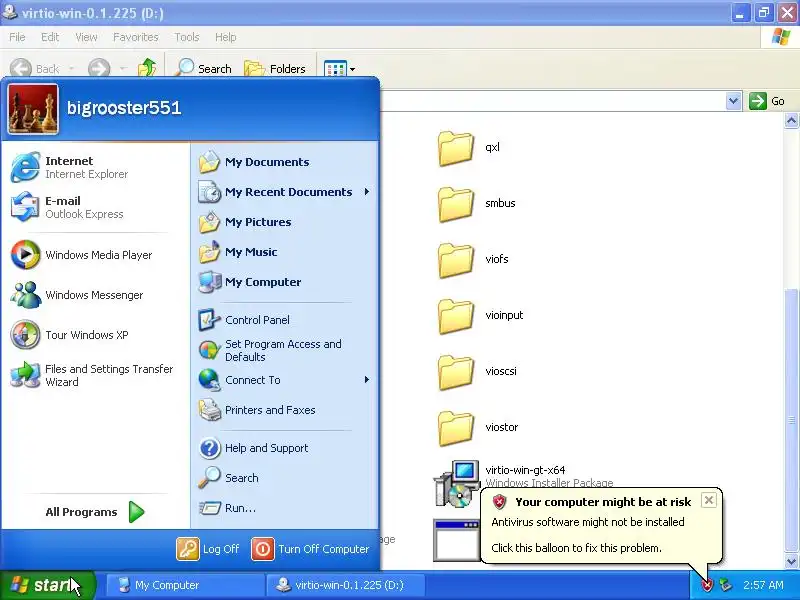Expand All Programs list
Viewport: 800px width, 600px height.
coord(95,512)
